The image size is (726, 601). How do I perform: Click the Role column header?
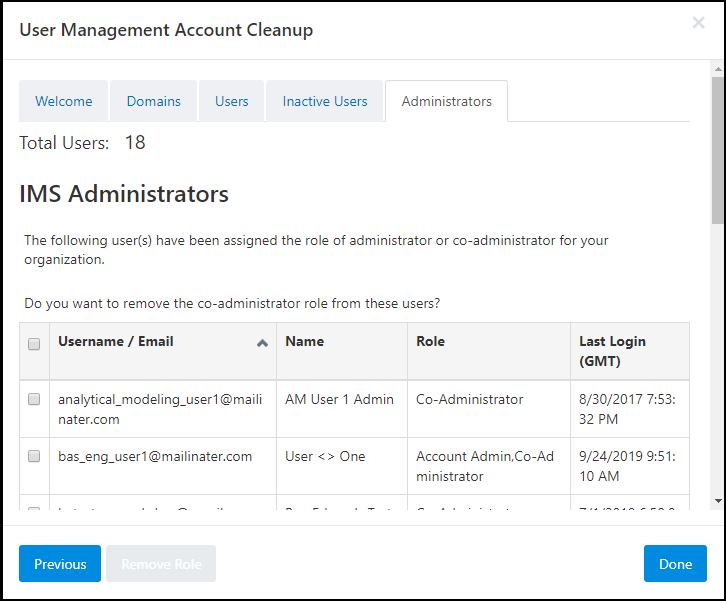coord(489,351)
